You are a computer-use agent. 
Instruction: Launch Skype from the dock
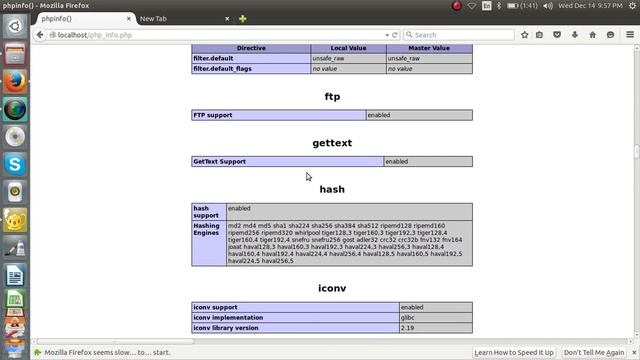[15, 164]
